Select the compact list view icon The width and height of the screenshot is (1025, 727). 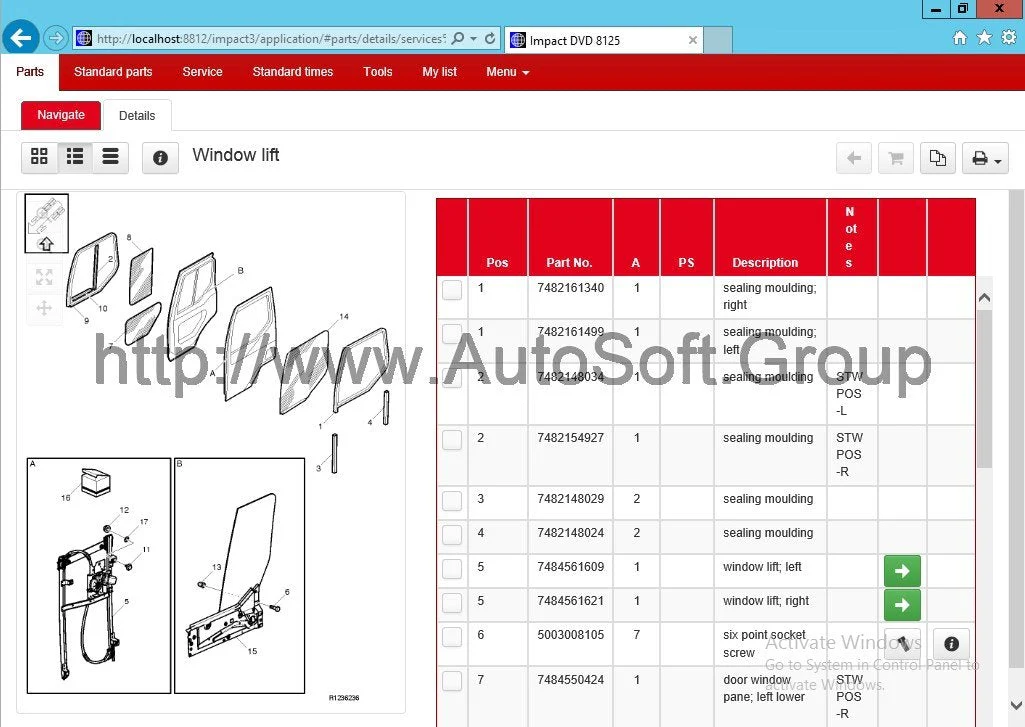(x=110, y=157)
